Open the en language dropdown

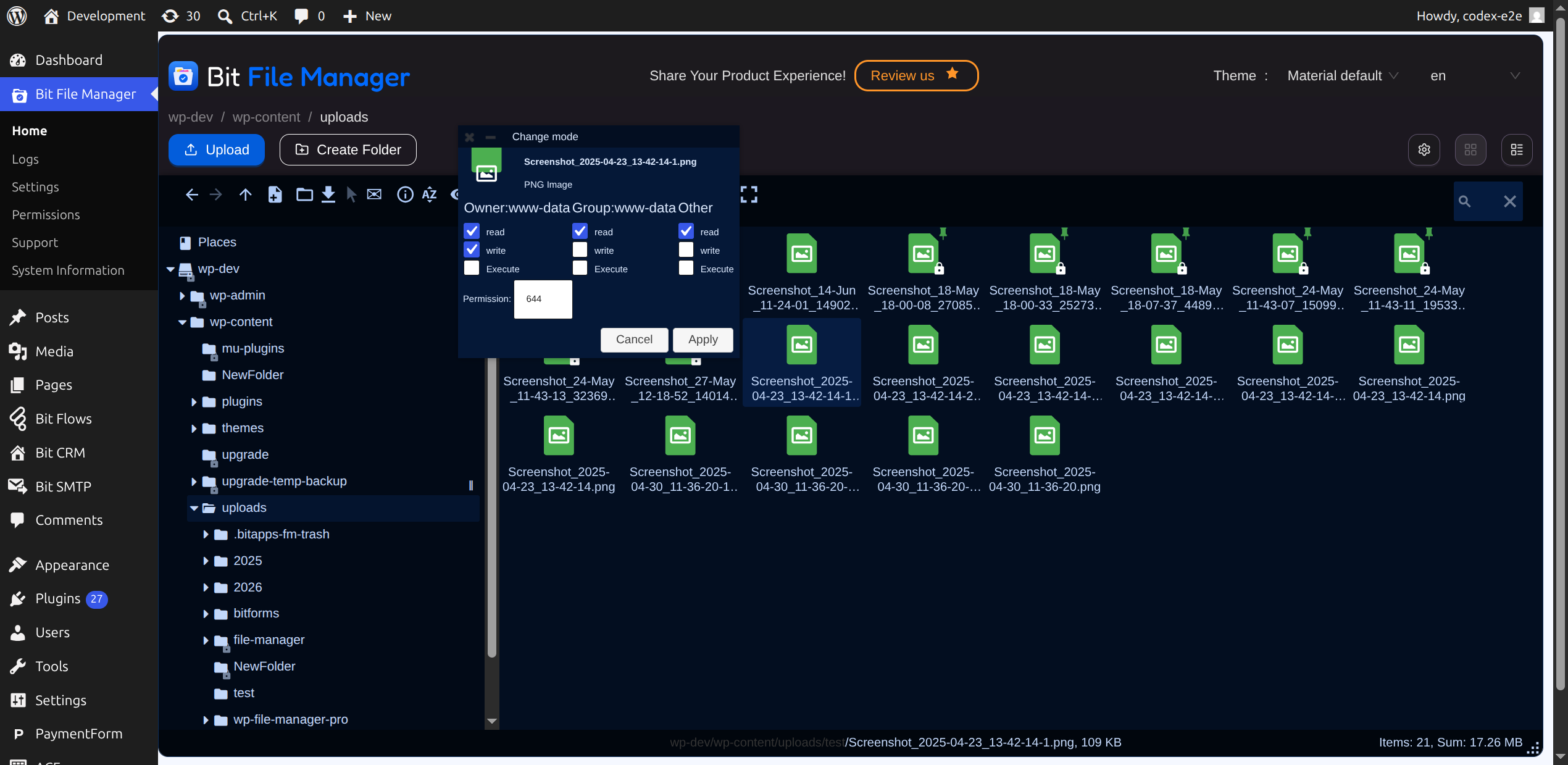tap(1474, 76)
